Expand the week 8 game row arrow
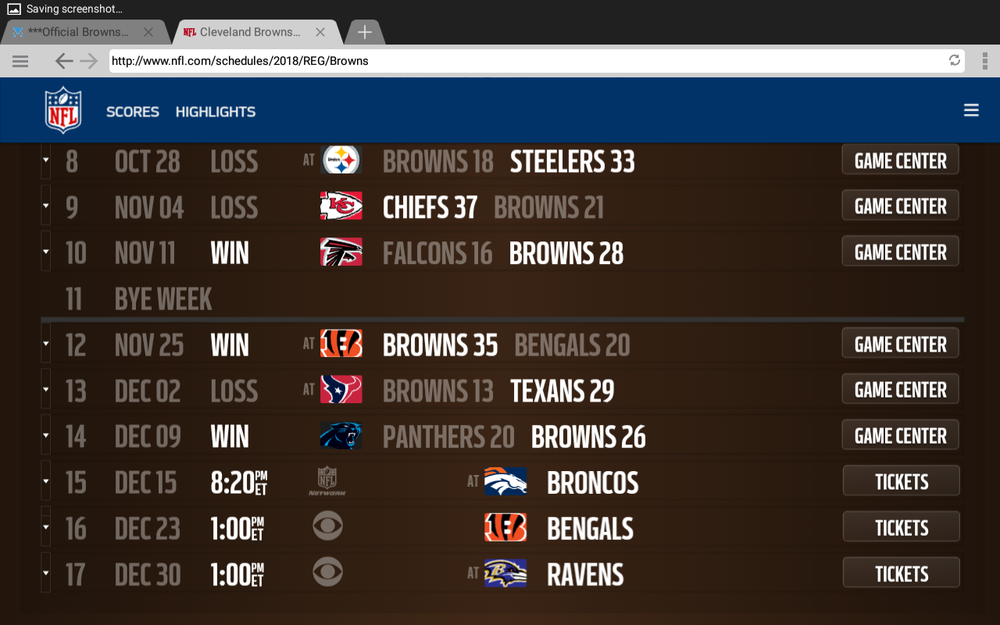Viewport: 1000px width, 625px height. tap(46, 159)
